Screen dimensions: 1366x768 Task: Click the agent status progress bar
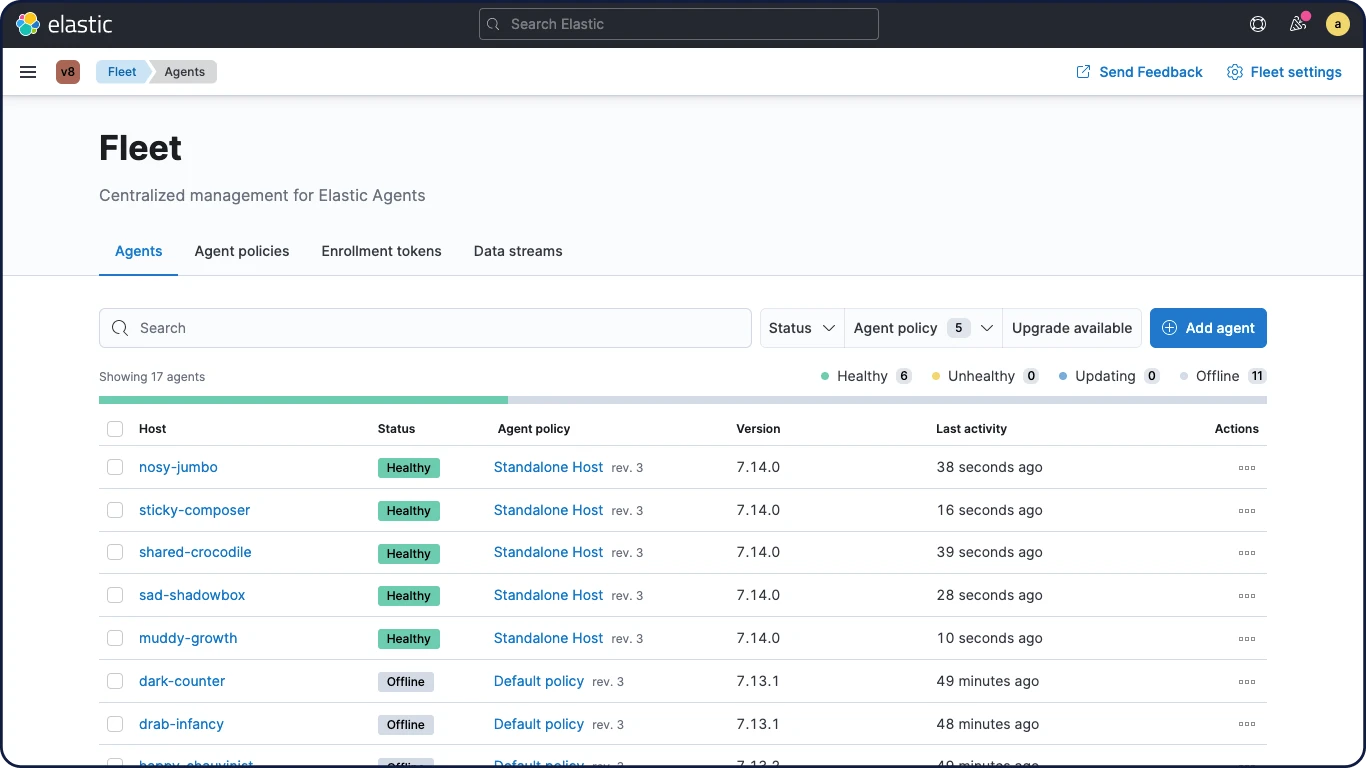pyautogui.click(x=682, y=400)
